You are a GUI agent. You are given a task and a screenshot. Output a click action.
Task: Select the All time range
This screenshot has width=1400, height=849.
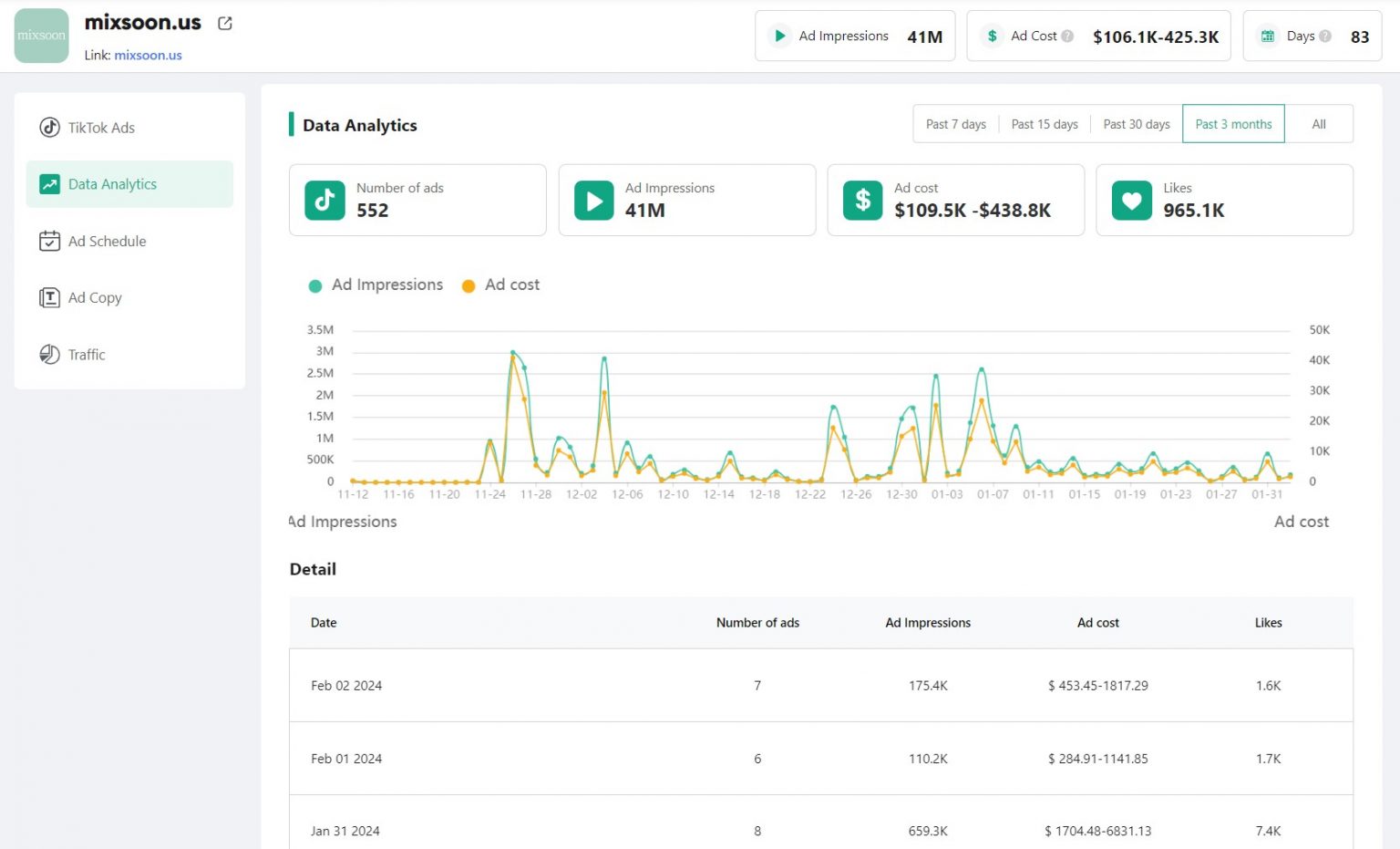coord(1319,123)
